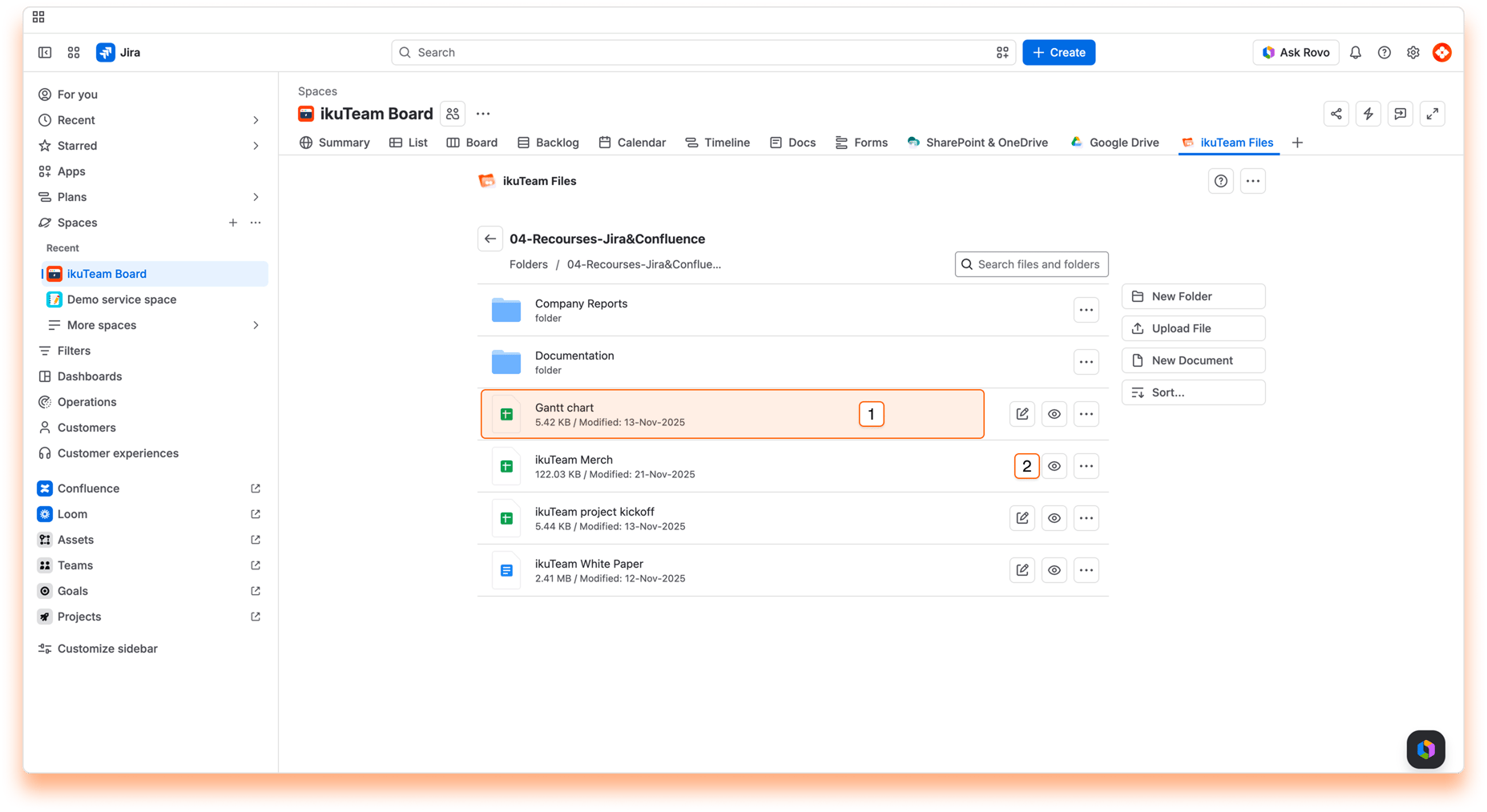Edit ikuTeam project kickoff file
The image size is (1487, 812).
pos(1022,518)
